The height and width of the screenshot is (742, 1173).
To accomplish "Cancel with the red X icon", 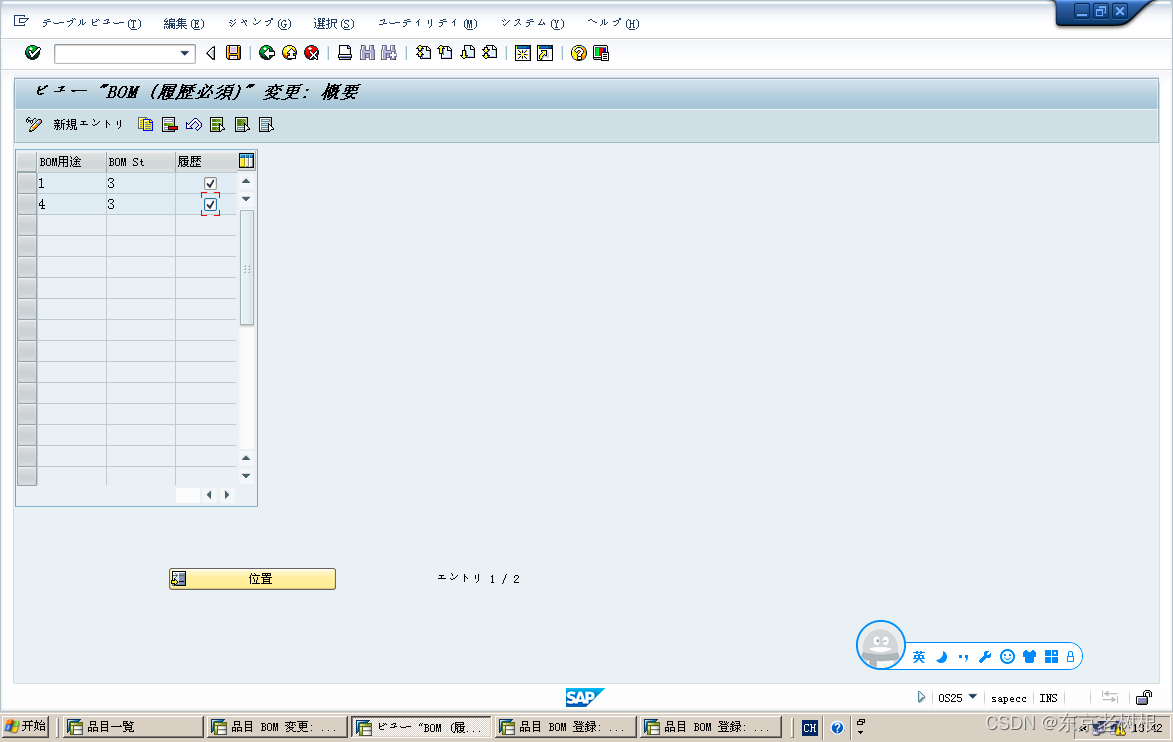I will point(311,53).
